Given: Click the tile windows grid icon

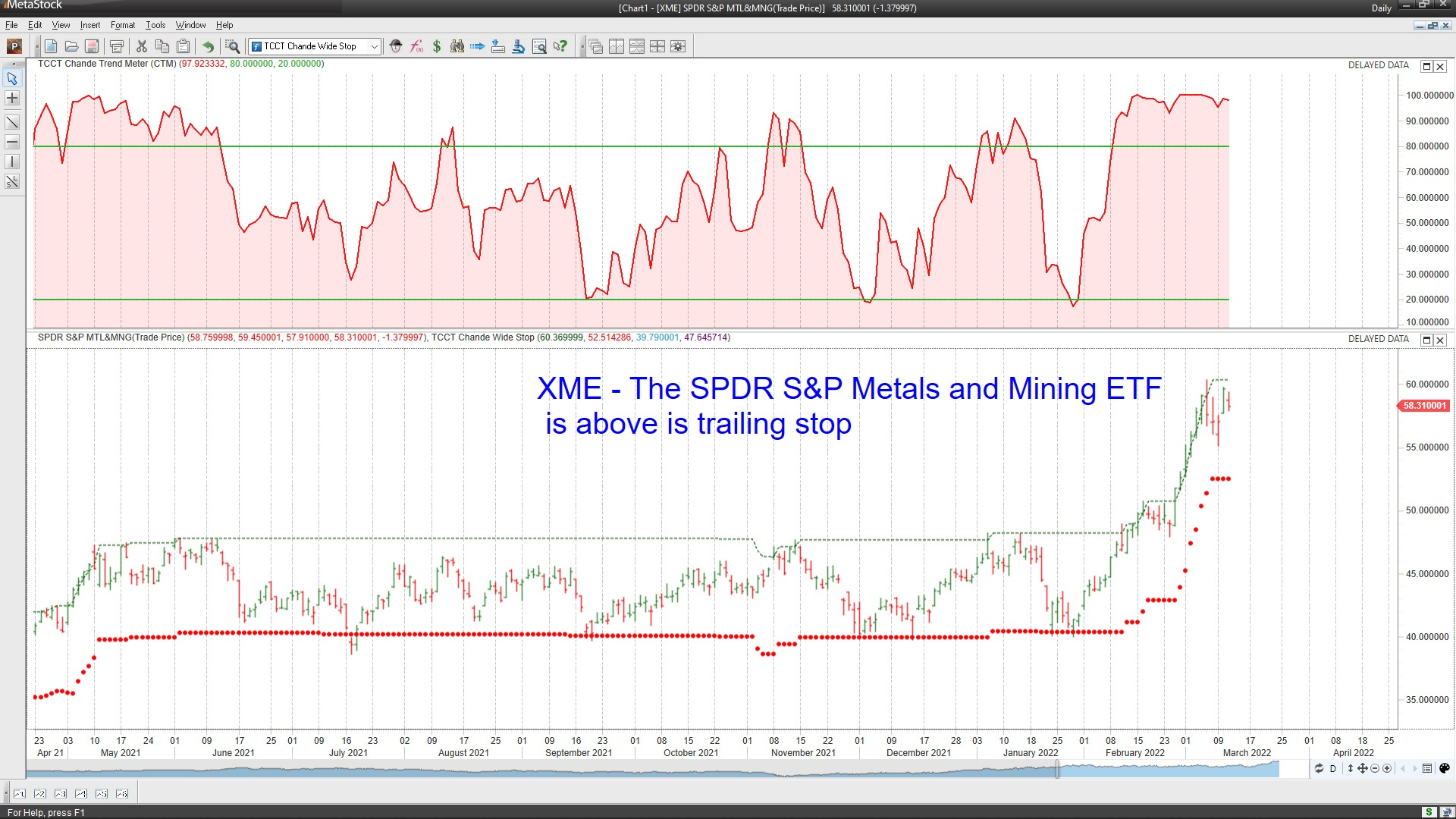Looking at the screenshot, I should click(x=657, y=46).
